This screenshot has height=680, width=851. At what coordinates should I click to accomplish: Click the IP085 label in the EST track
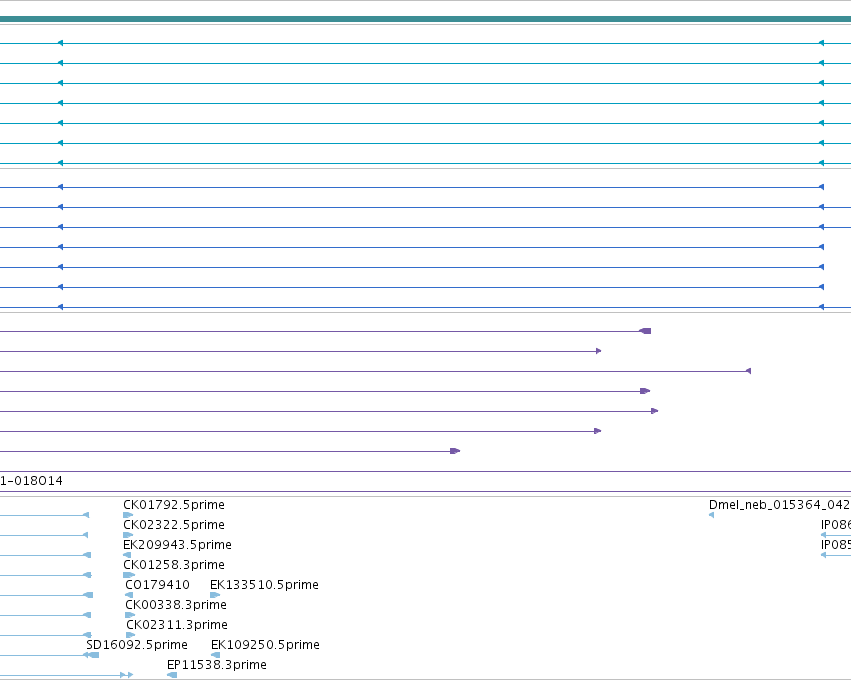point(836,545)
